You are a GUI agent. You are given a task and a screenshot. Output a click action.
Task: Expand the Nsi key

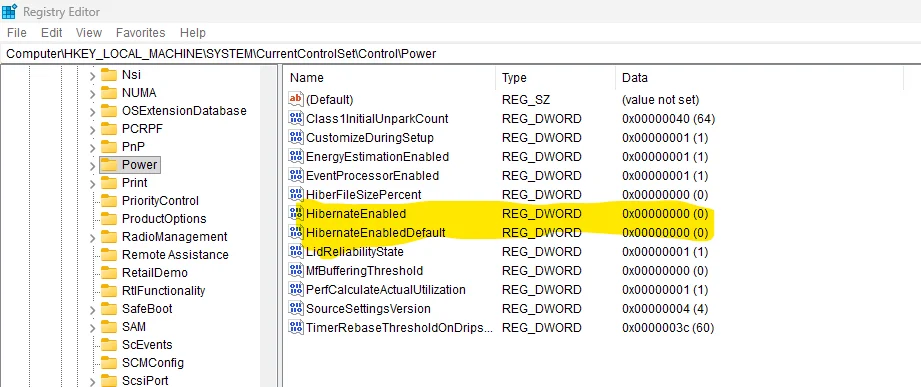point(92,76)
